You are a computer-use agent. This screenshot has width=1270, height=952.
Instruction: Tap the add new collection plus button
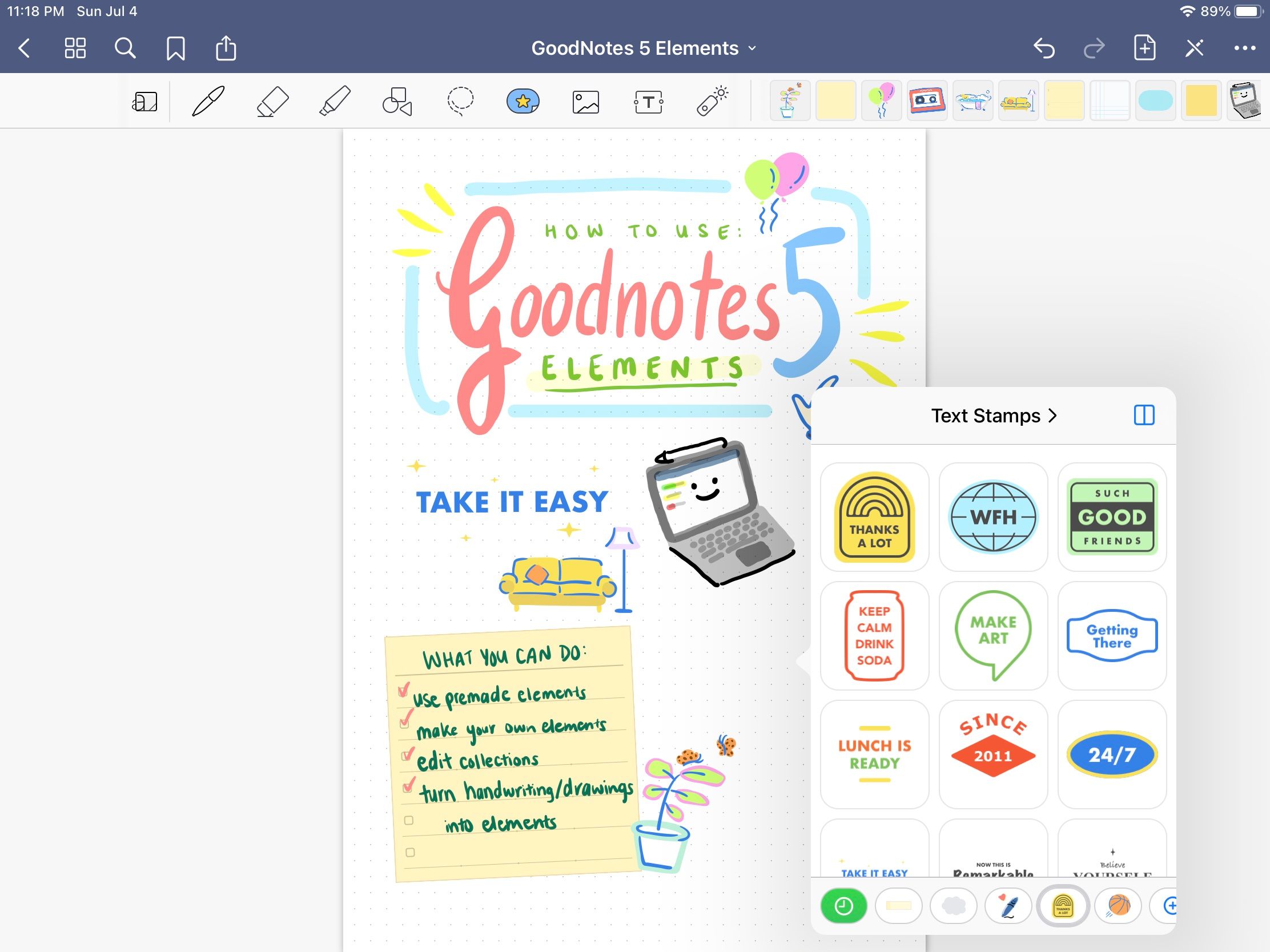(x=1172, y=906)
